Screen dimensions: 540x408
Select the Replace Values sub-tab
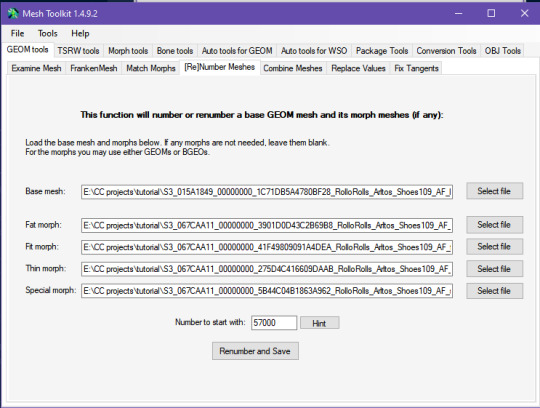[358, 68]
